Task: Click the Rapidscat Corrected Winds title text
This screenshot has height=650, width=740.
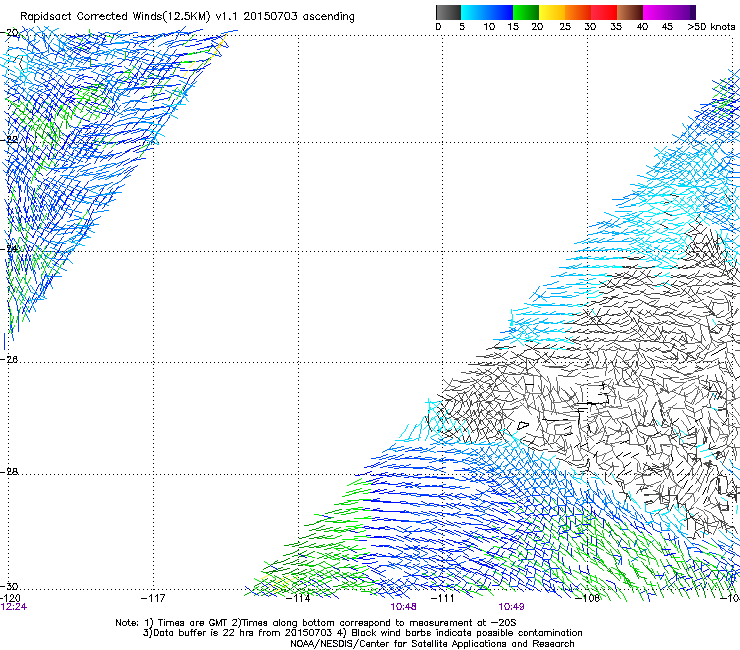Action: [187, 17]
